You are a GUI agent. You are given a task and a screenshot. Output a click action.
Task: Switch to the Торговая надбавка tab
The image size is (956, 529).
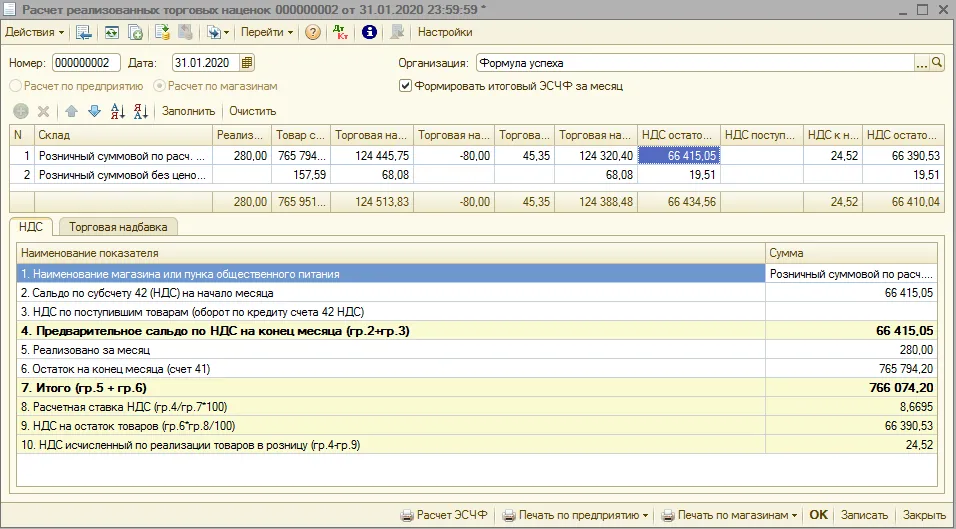pos(118,227)
